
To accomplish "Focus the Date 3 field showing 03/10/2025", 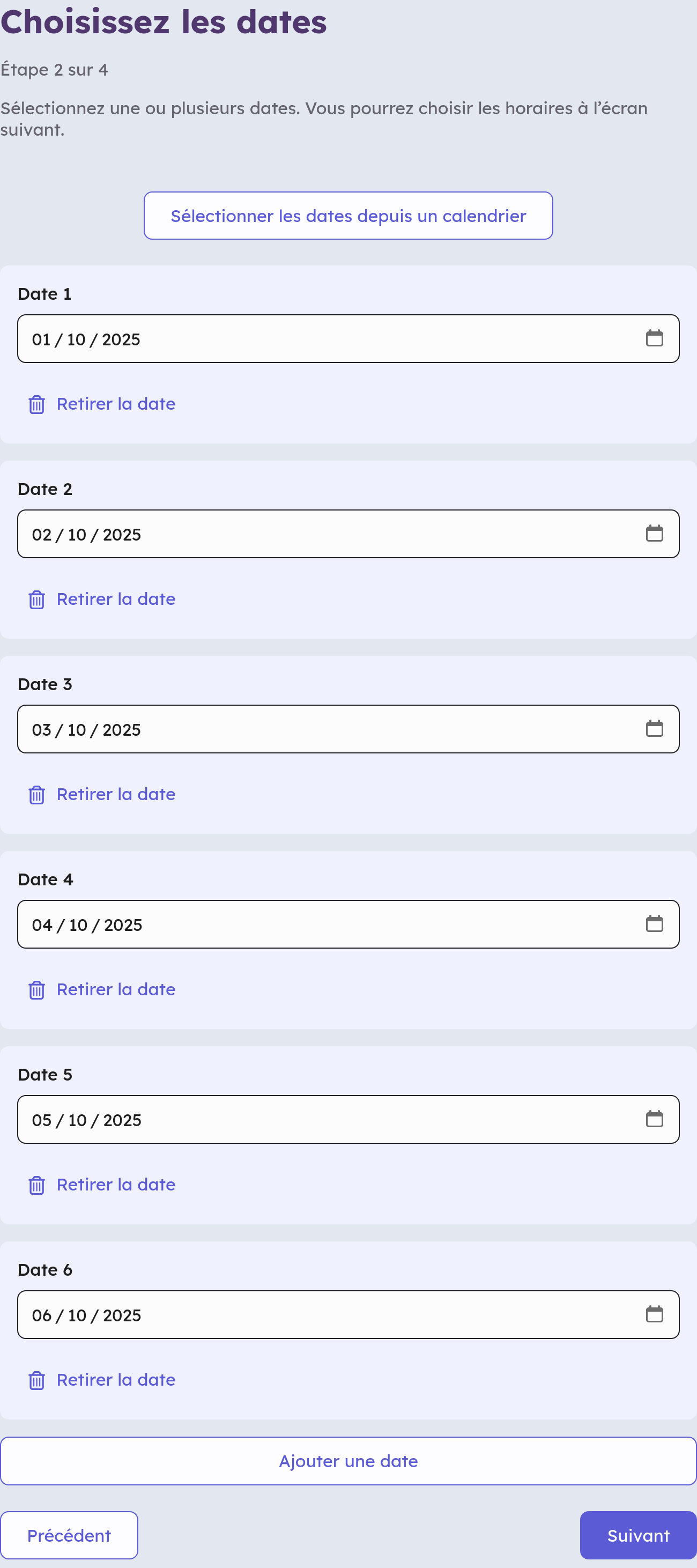I will coord(305,729).
